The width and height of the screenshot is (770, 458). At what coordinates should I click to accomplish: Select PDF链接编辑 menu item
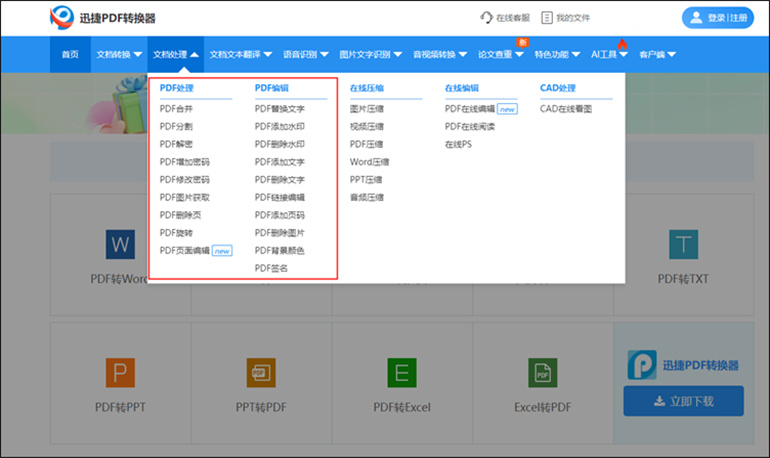click(279, 197)
